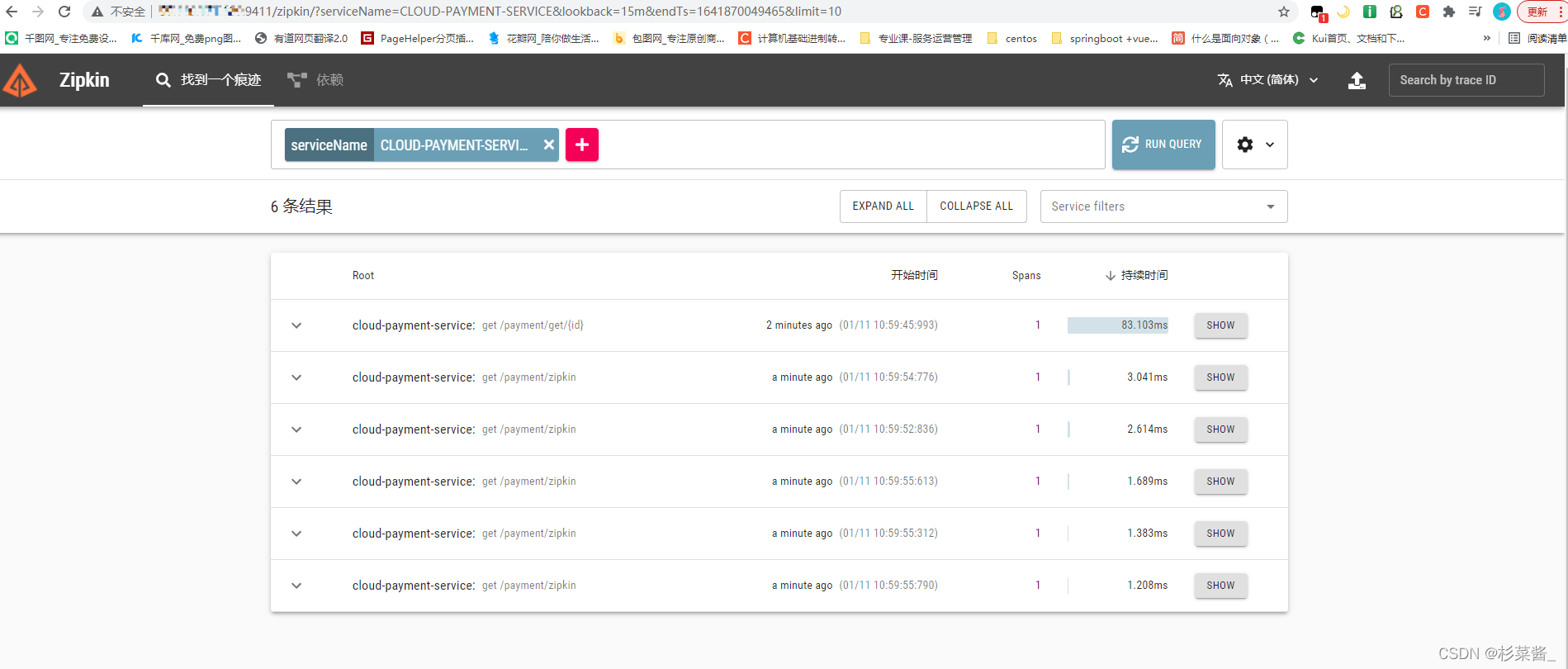Click the browser forward arrow
The image size is (1568, 669).
[x=38, y=12]
